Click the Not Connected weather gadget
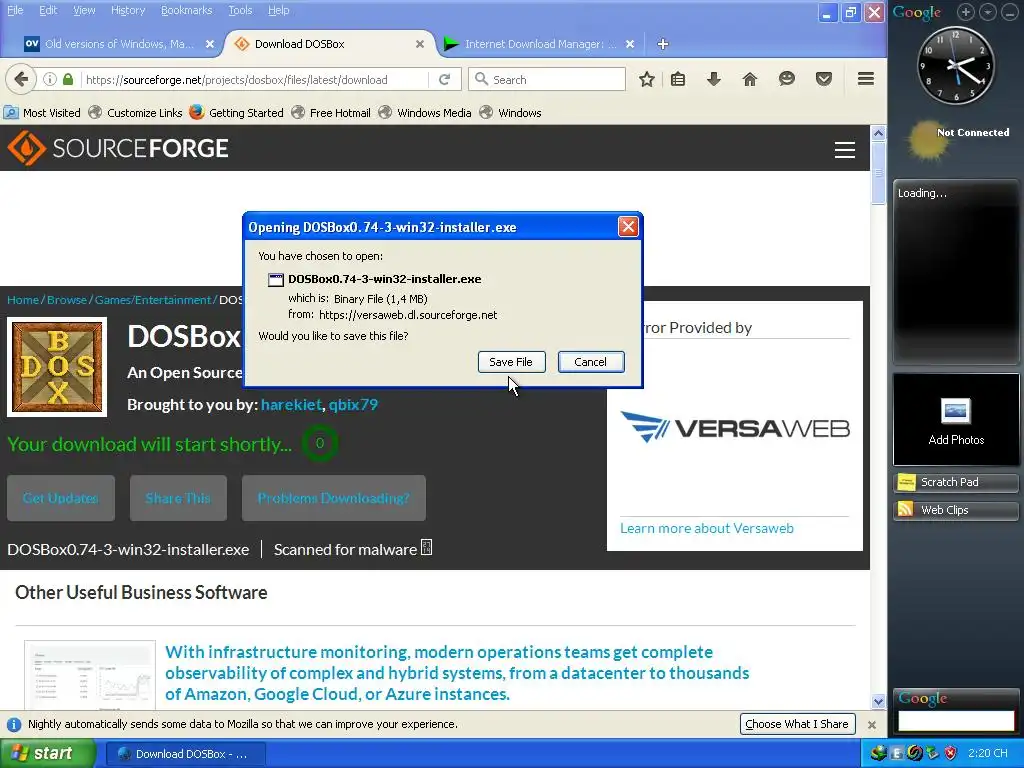The width and height of the screenshot is (1024, 768). [957, 139]
